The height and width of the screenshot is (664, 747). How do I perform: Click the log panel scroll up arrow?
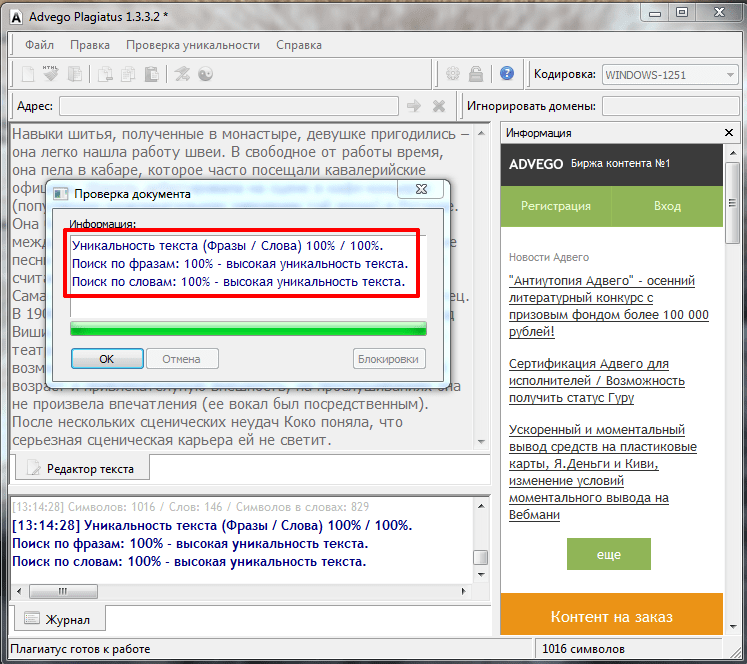pos(481,506)
